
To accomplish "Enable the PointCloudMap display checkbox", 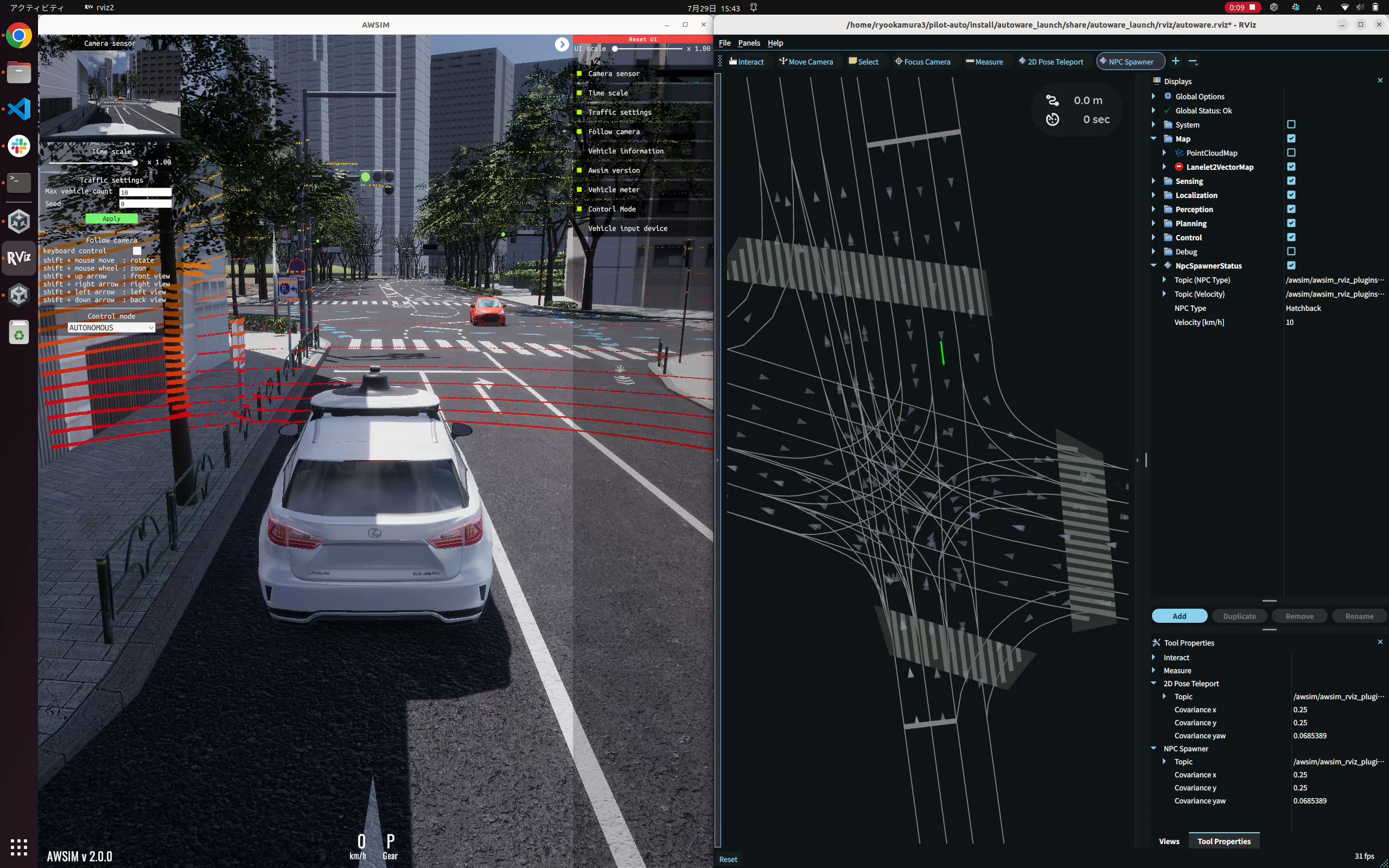I will pos(1291,152).
